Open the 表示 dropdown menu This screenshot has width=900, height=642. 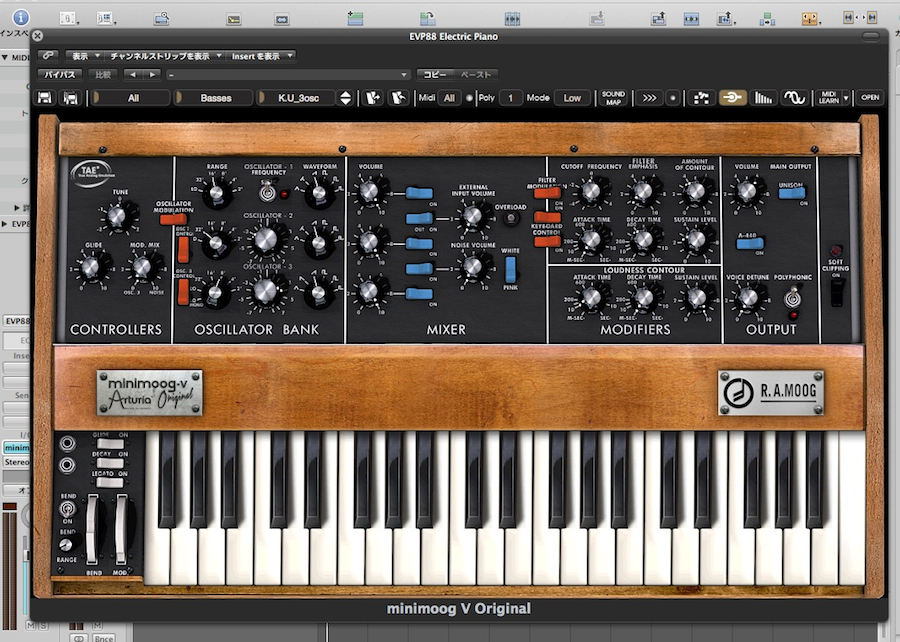tap(84, 56)
